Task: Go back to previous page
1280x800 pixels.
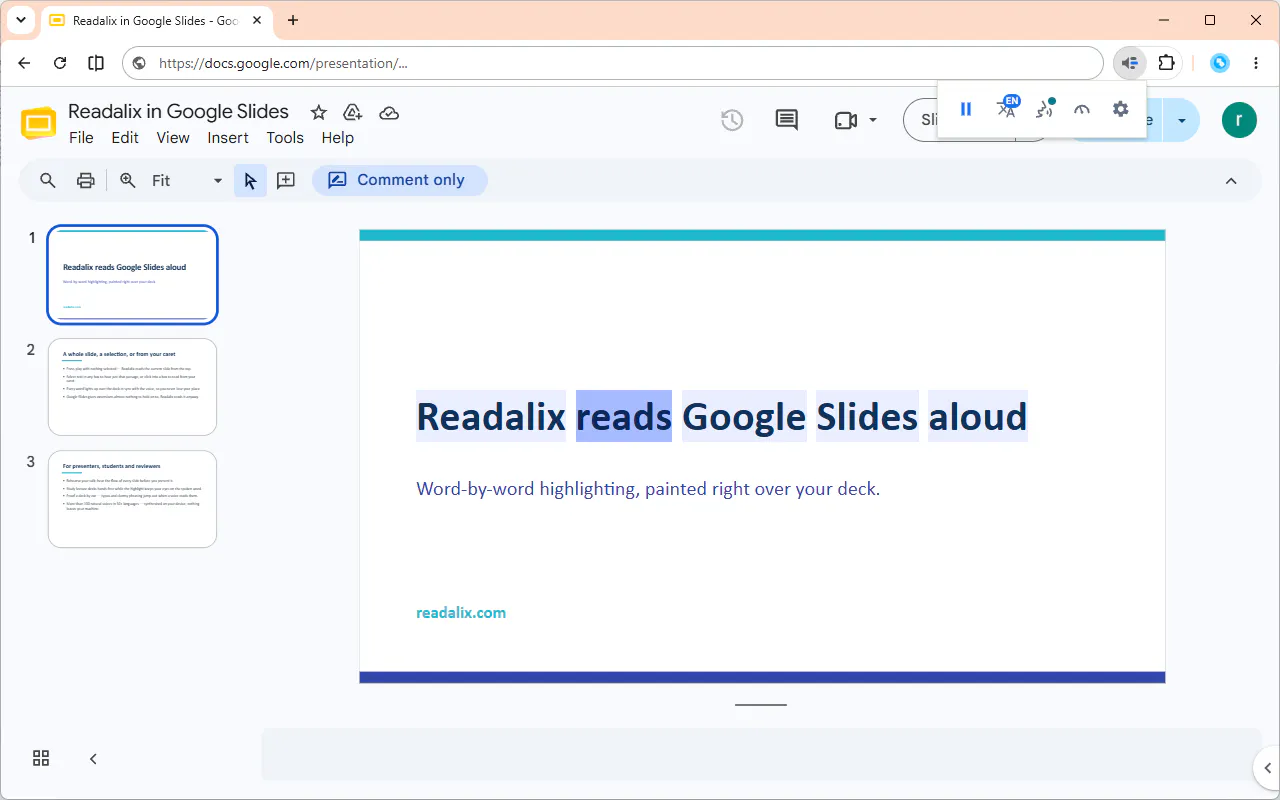Action: coord(25,63)
